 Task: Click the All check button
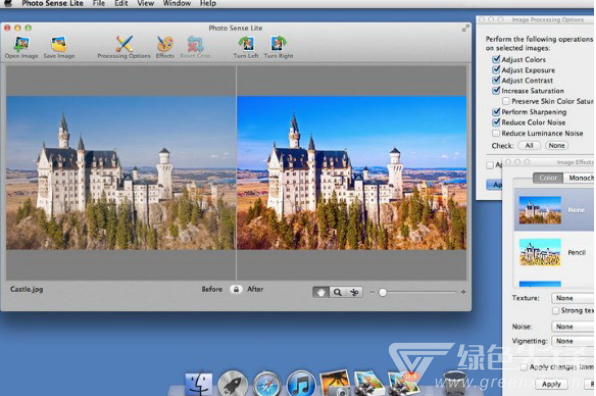529,146
